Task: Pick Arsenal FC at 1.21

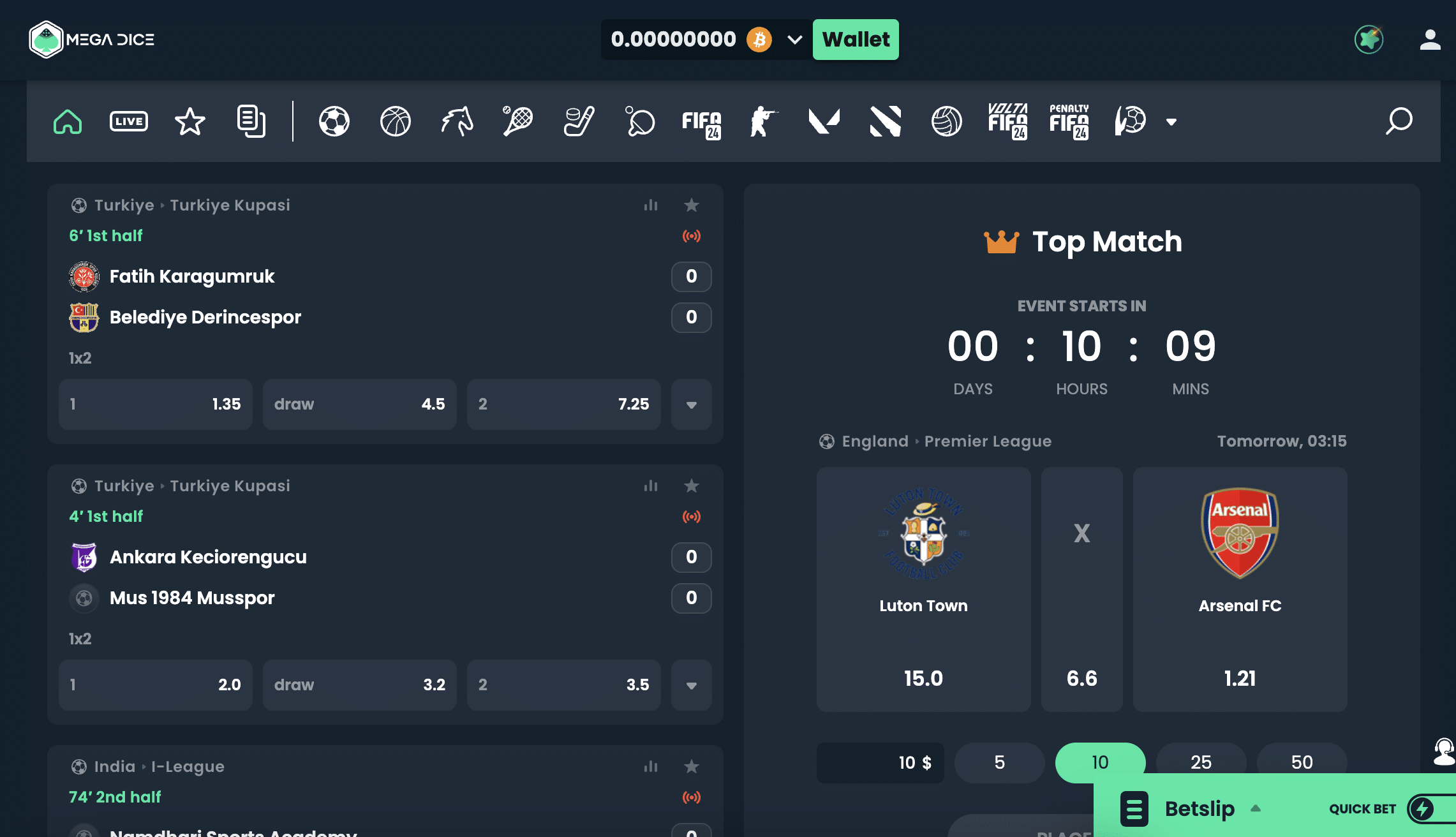Action: click(1240, 589)
